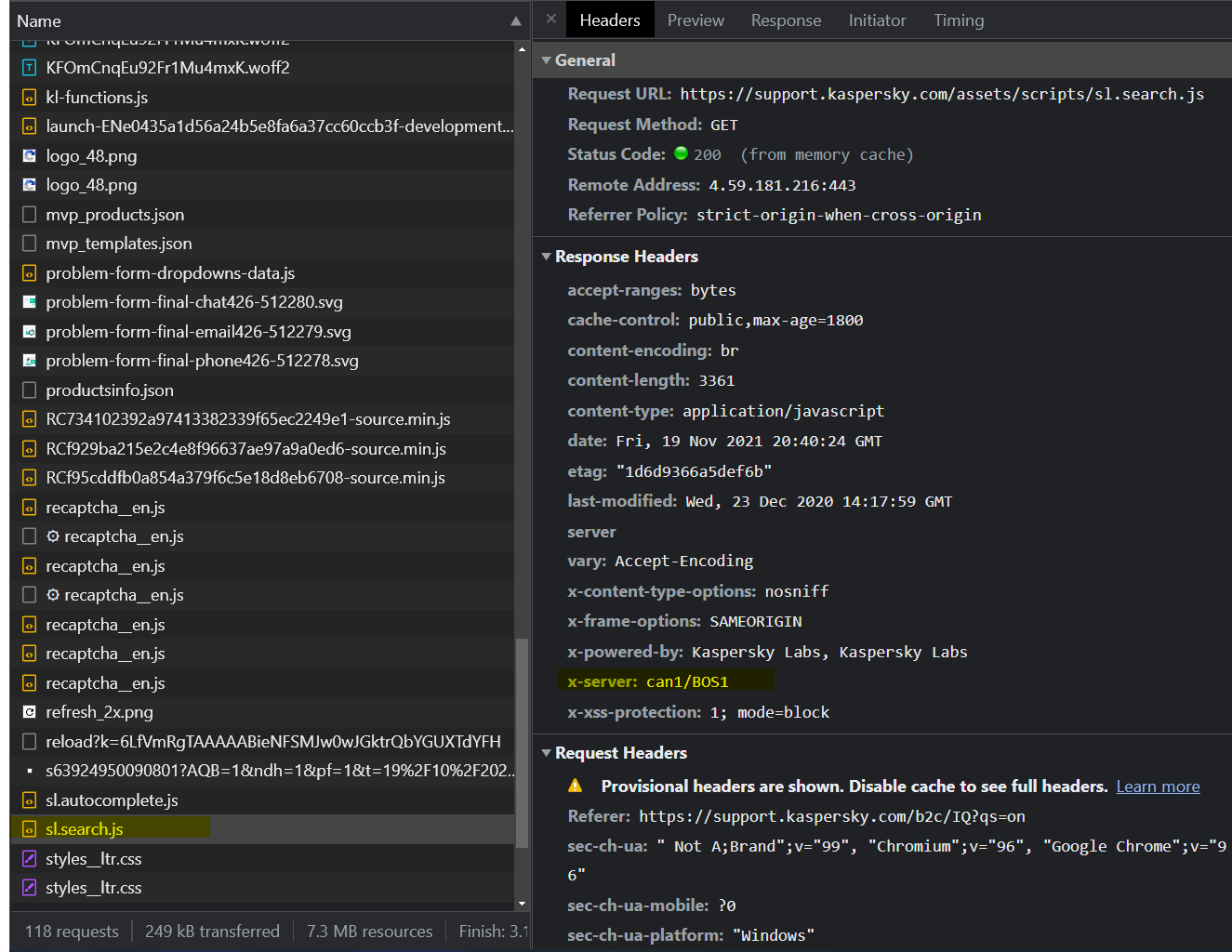Click the image icon for problem-form-final-phone426-512278.svg
The height and width of the screenshot is (952, 1232).
pos(29,361)
